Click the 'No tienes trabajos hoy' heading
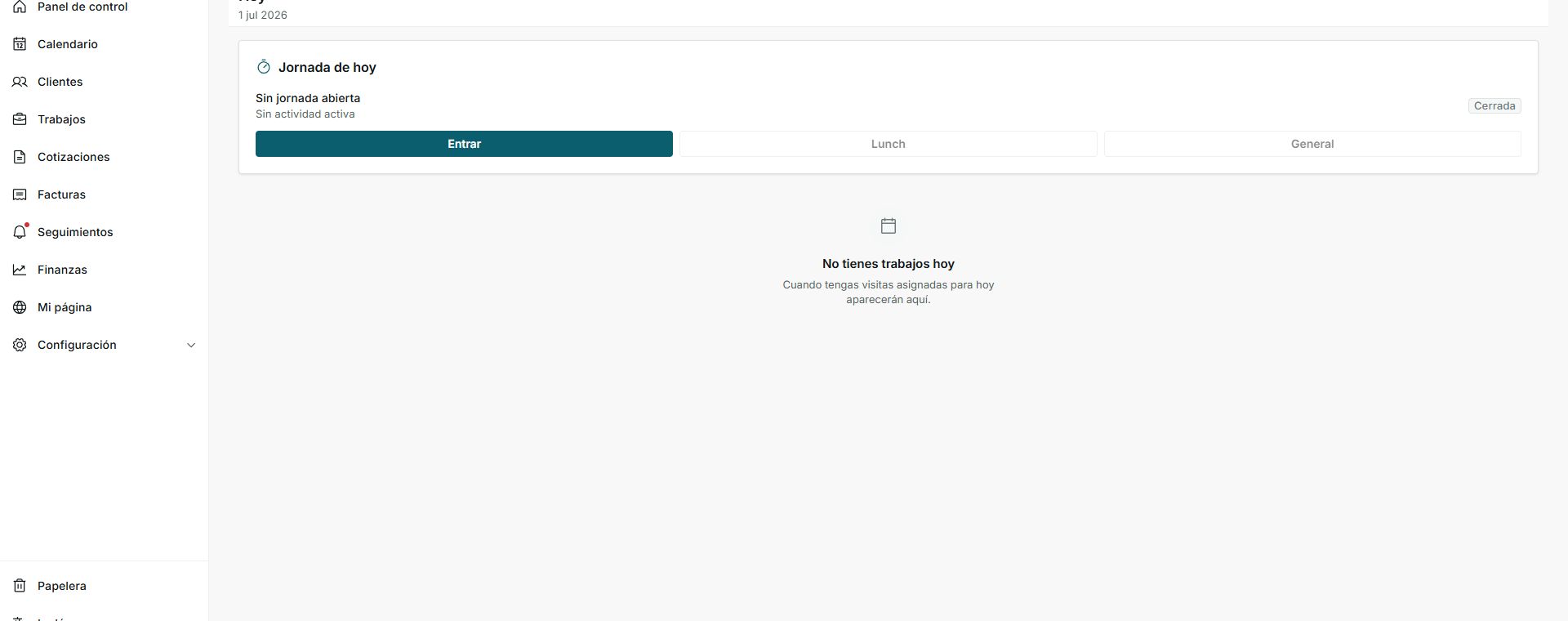This screenshot has width=1568, height=621. click(889, 264)
